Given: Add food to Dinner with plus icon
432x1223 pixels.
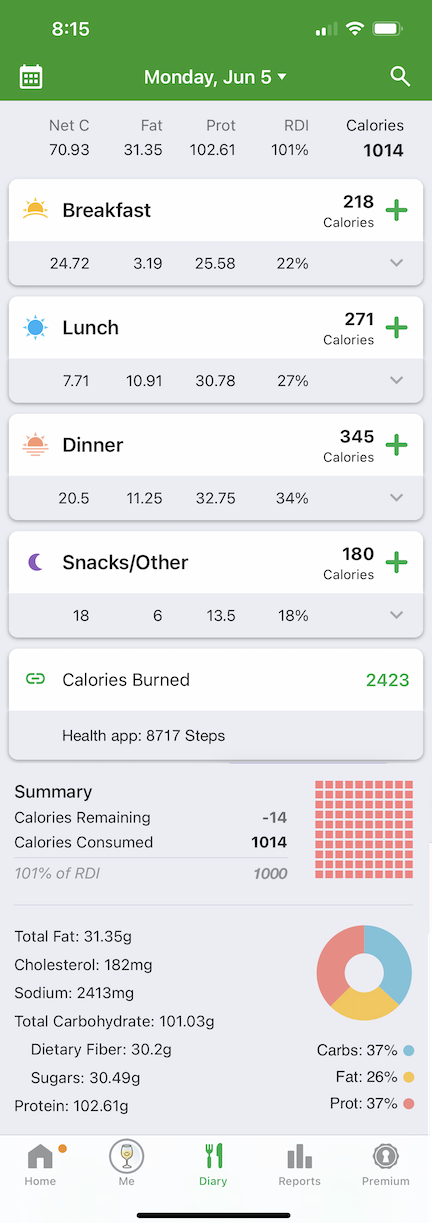Looking at the screenshot, I should tap(397, 445).
